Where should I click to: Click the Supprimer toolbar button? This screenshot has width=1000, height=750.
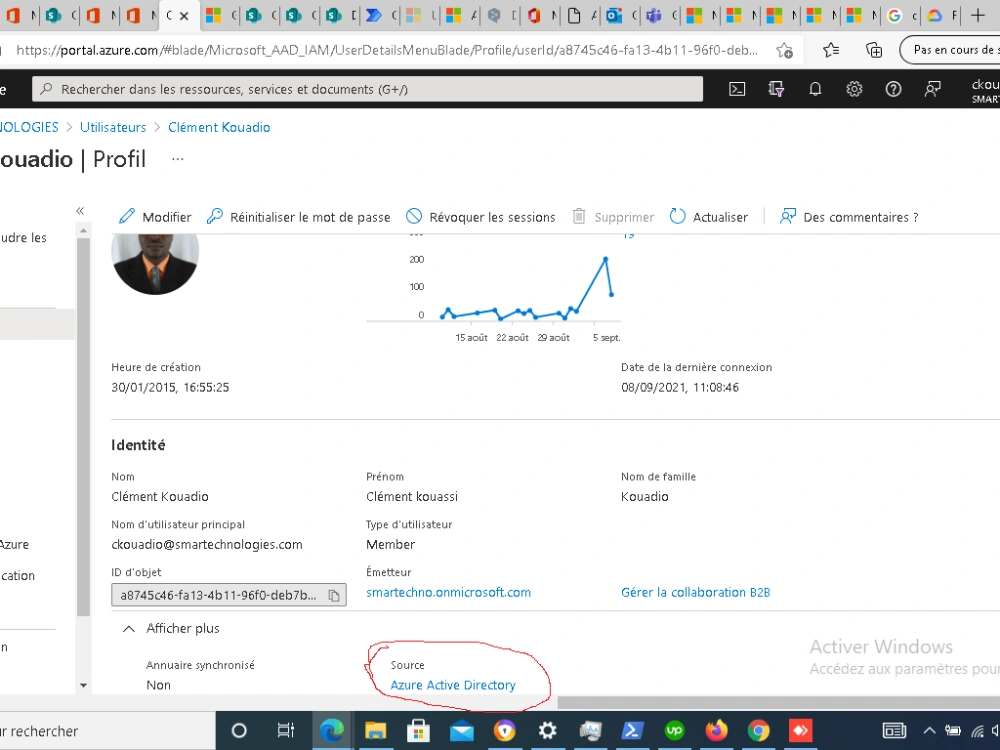613,217
